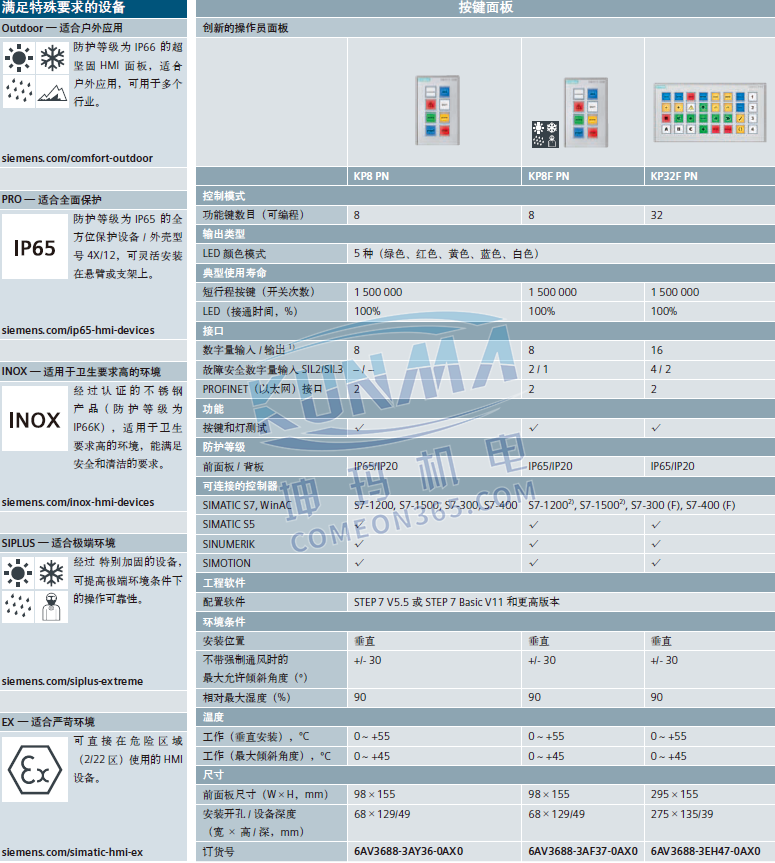Click the SIMOTION row label
This screenshot has width=775, height=863.
click(x=226, y=563)
